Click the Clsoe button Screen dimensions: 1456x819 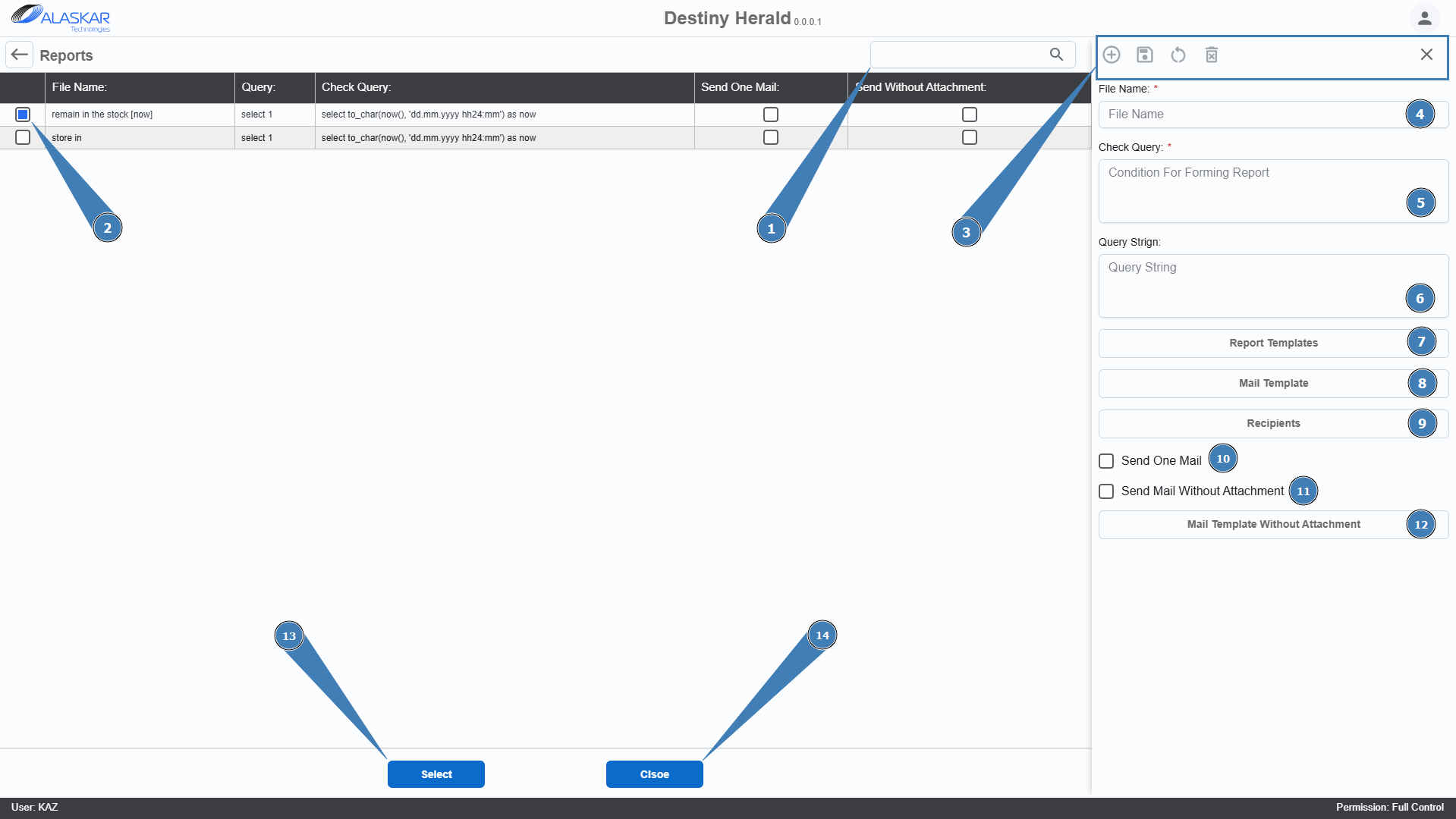[x=655, y=774]
